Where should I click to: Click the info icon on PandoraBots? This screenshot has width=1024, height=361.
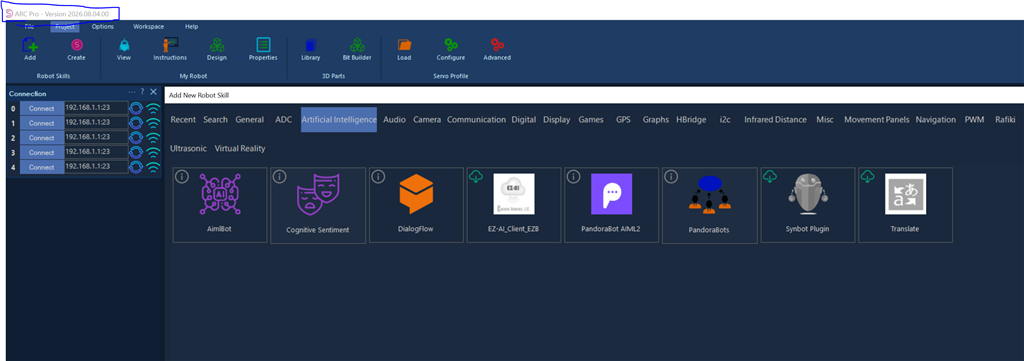[672, 176]
